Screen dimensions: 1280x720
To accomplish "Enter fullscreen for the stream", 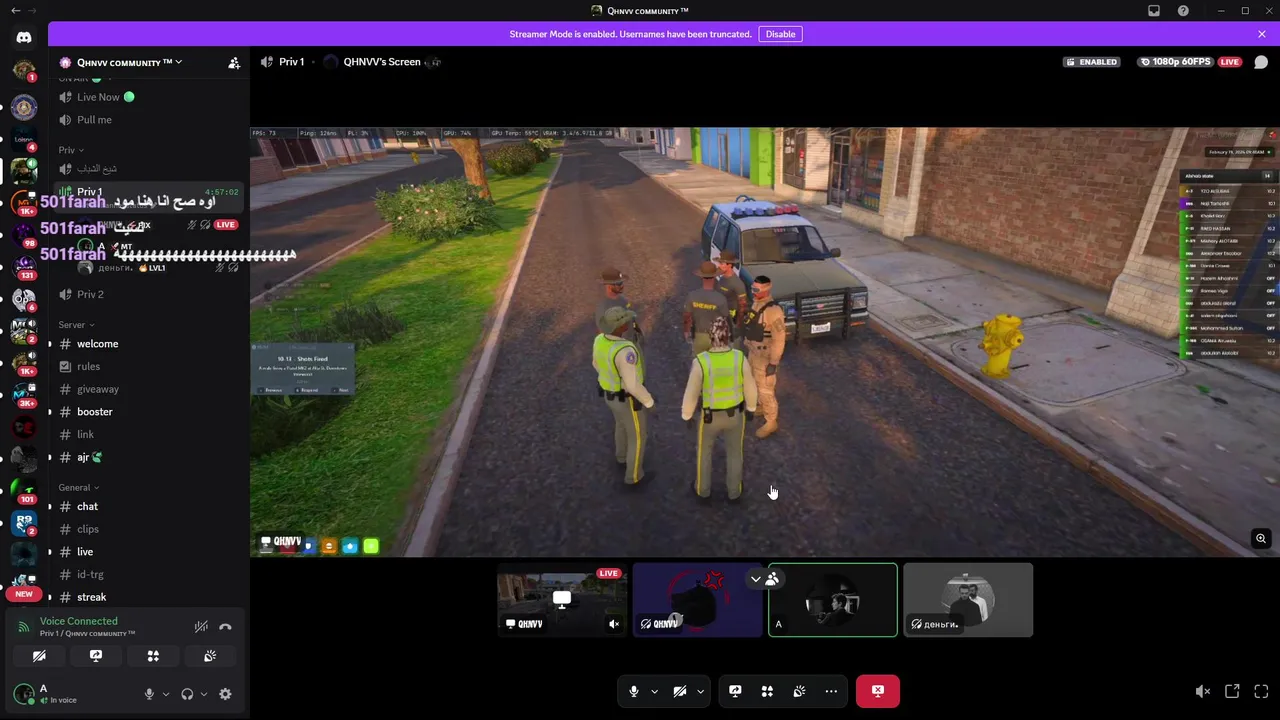I will coord(1261,691).
